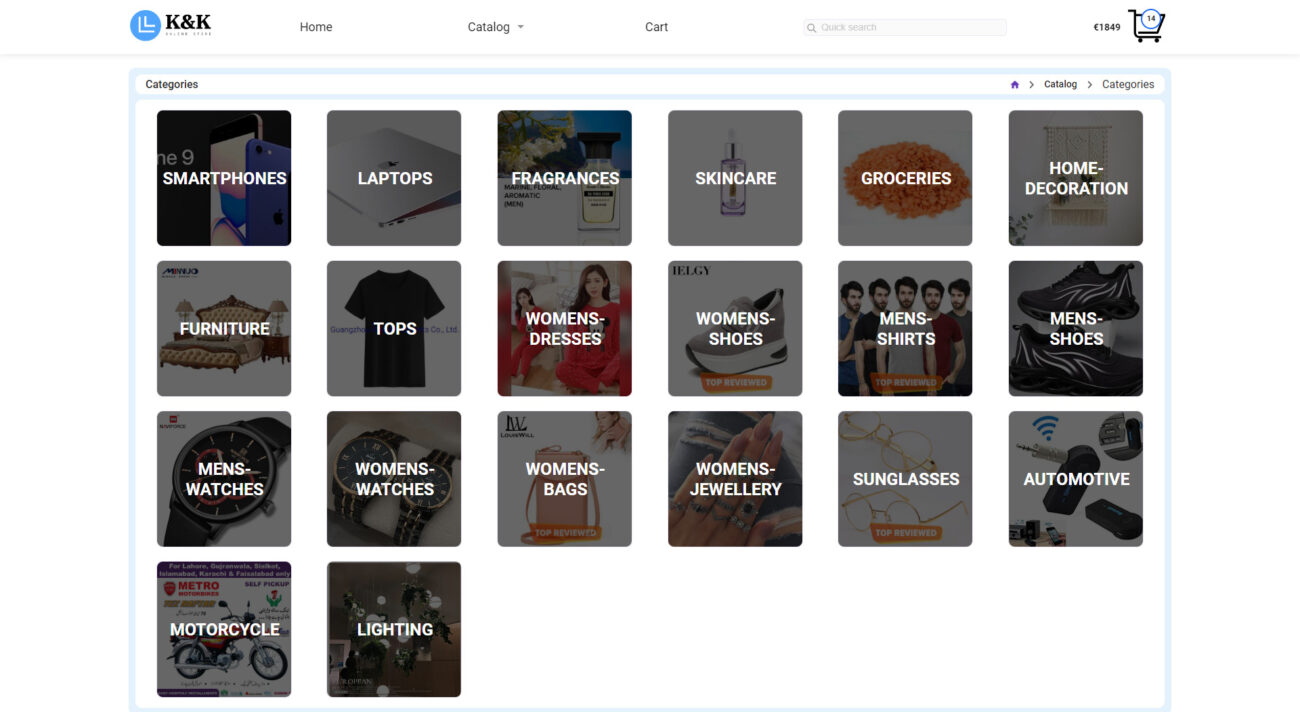1300x712 pixels.
Task: Go to the Home menu item
Action: [315, 27]
